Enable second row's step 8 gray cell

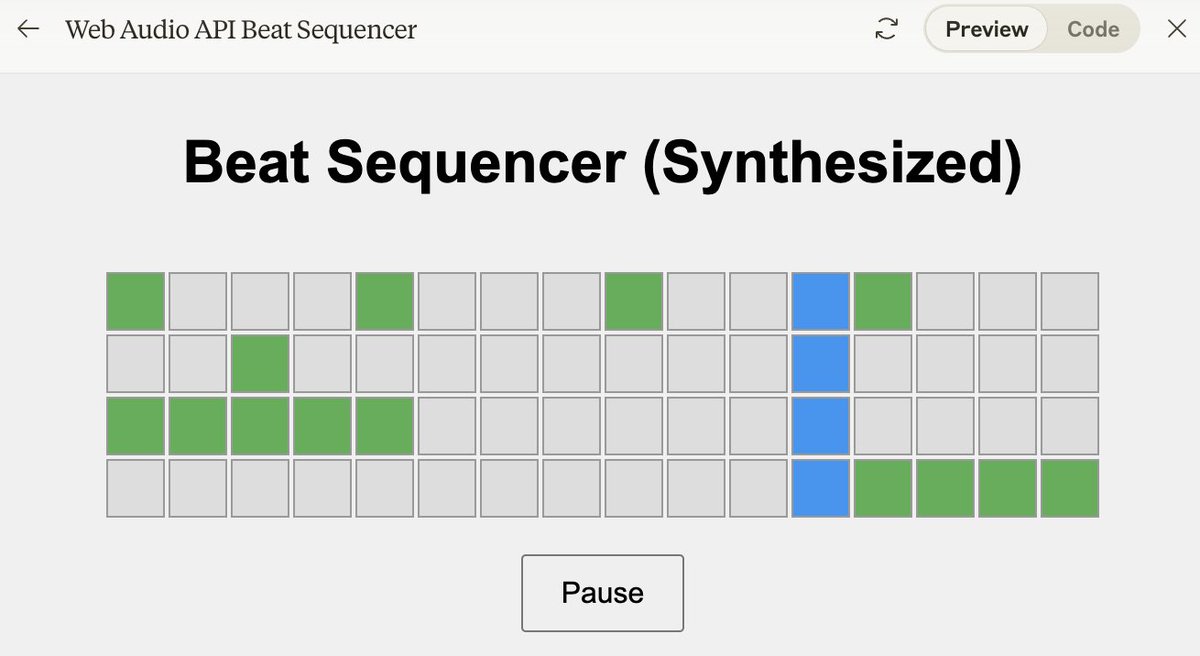point(572,364)
